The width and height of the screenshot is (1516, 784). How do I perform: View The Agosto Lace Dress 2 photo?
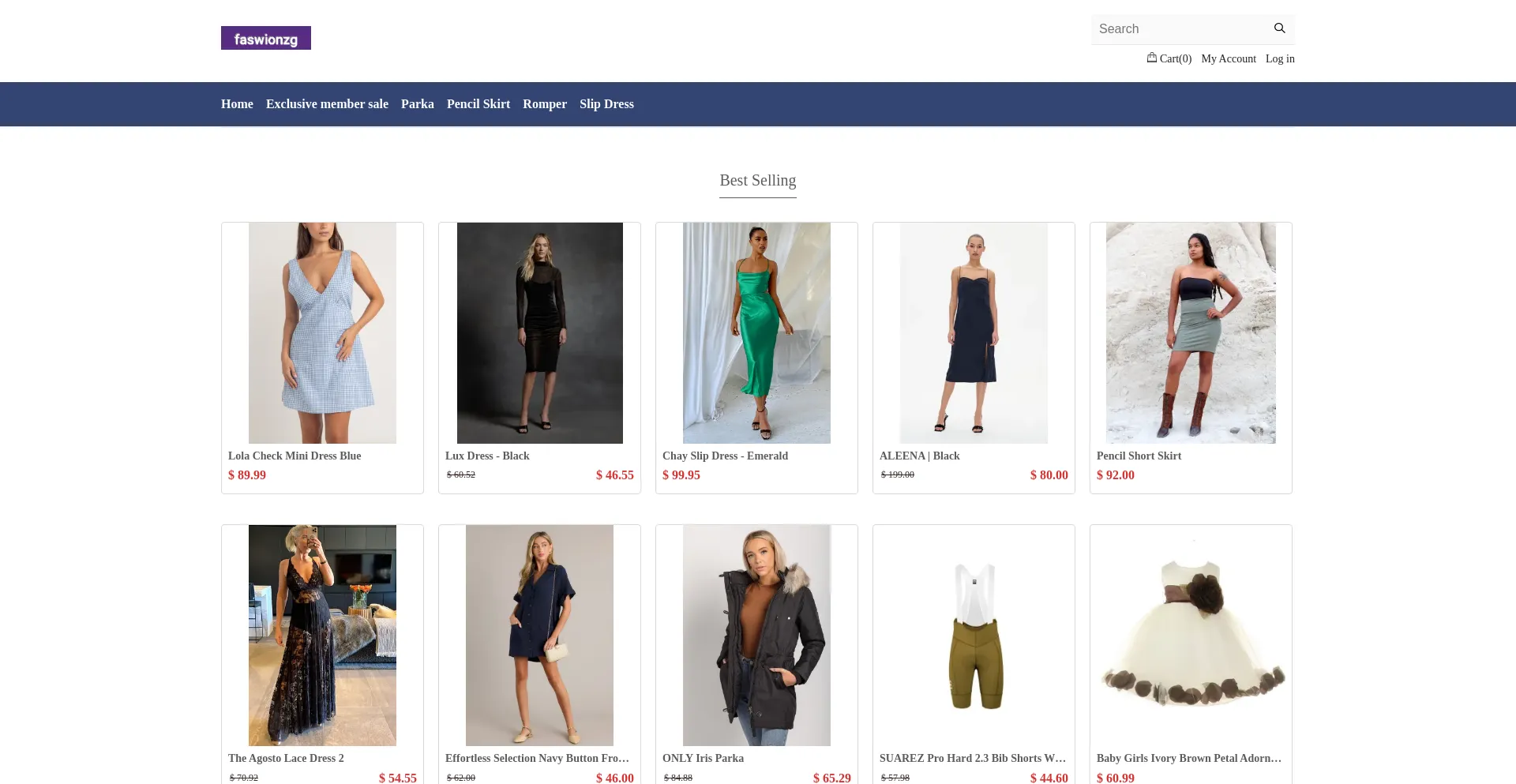coord(322,635)
